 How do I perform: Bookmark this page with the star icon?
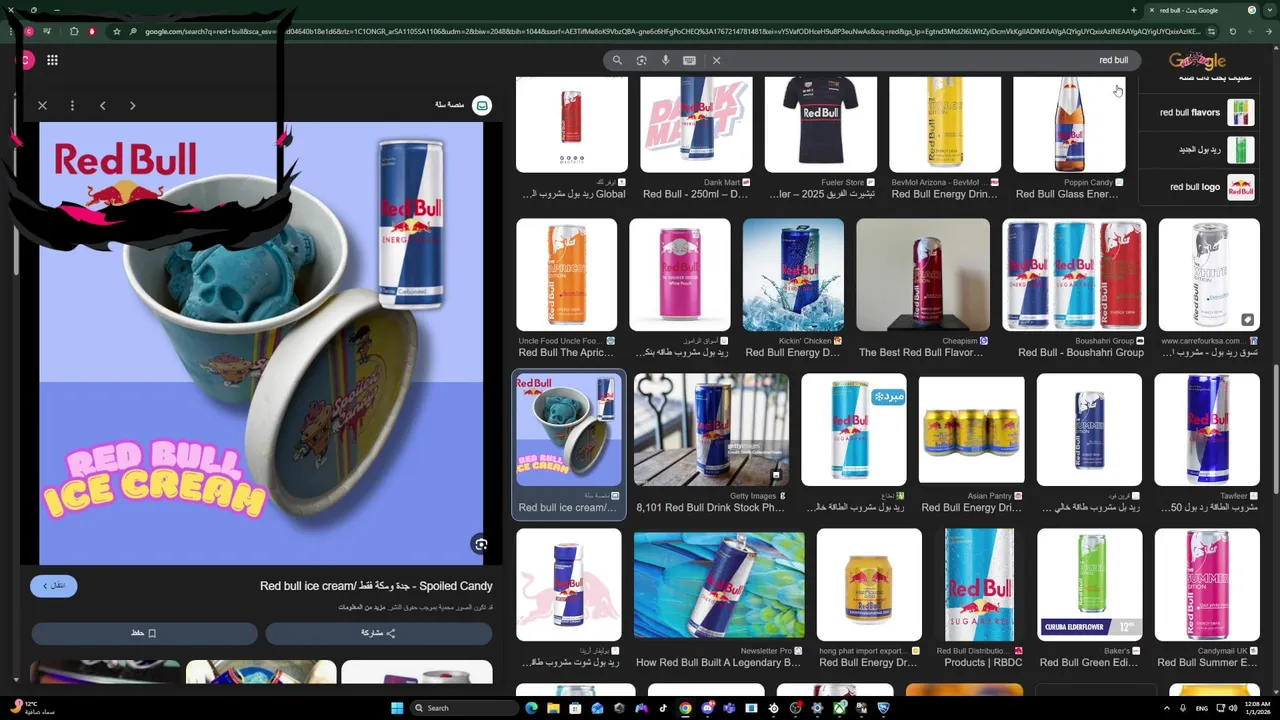[117, 31]
